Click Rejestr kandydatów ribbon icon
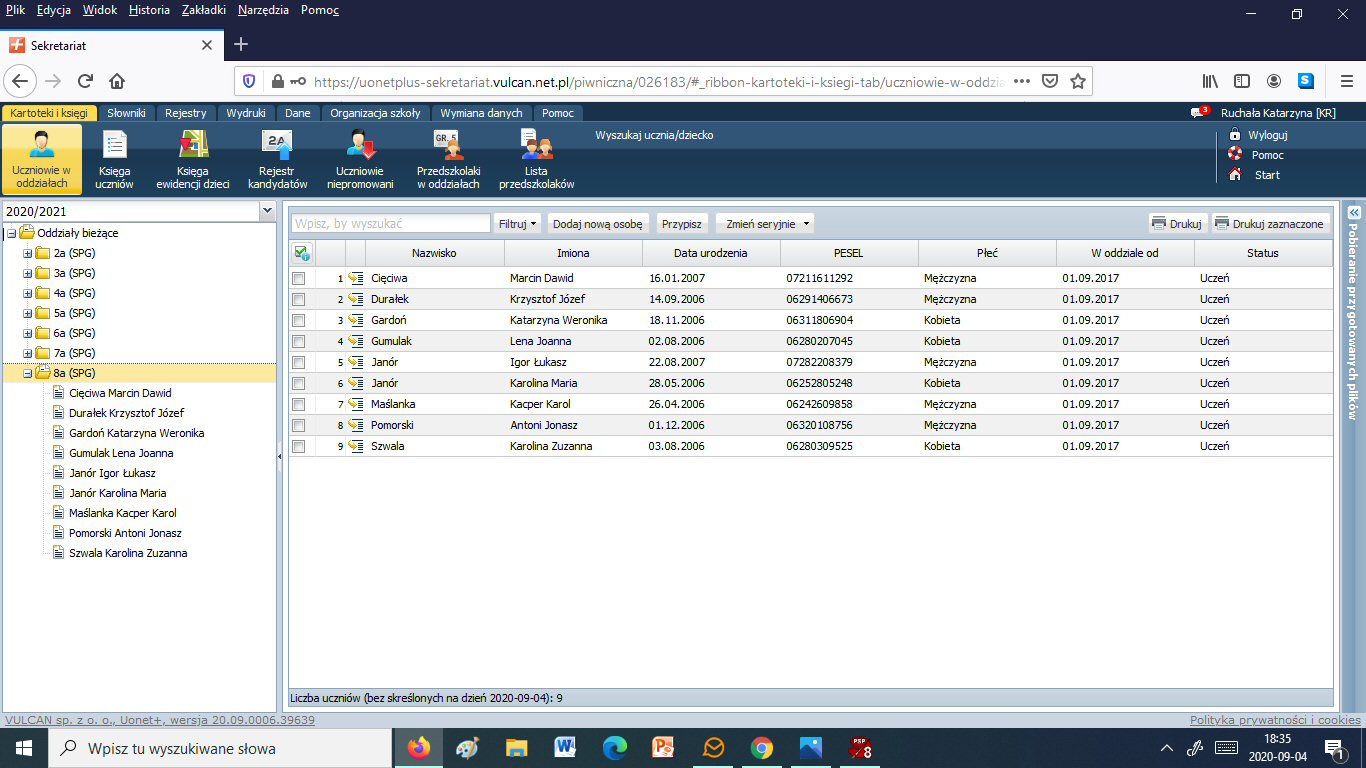The image size is (1366, 768). coord(277,159)
